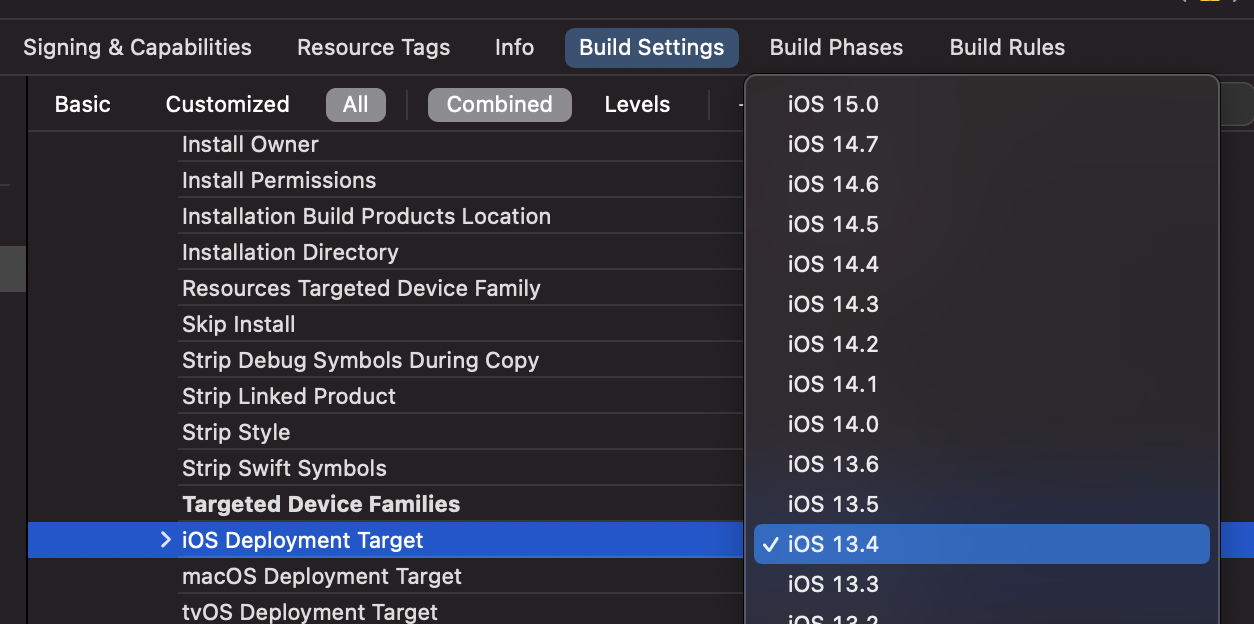This screenshot has width=1254, height=624.
Task: Show Basic build settings filter
Action: (x=82, y=104)
